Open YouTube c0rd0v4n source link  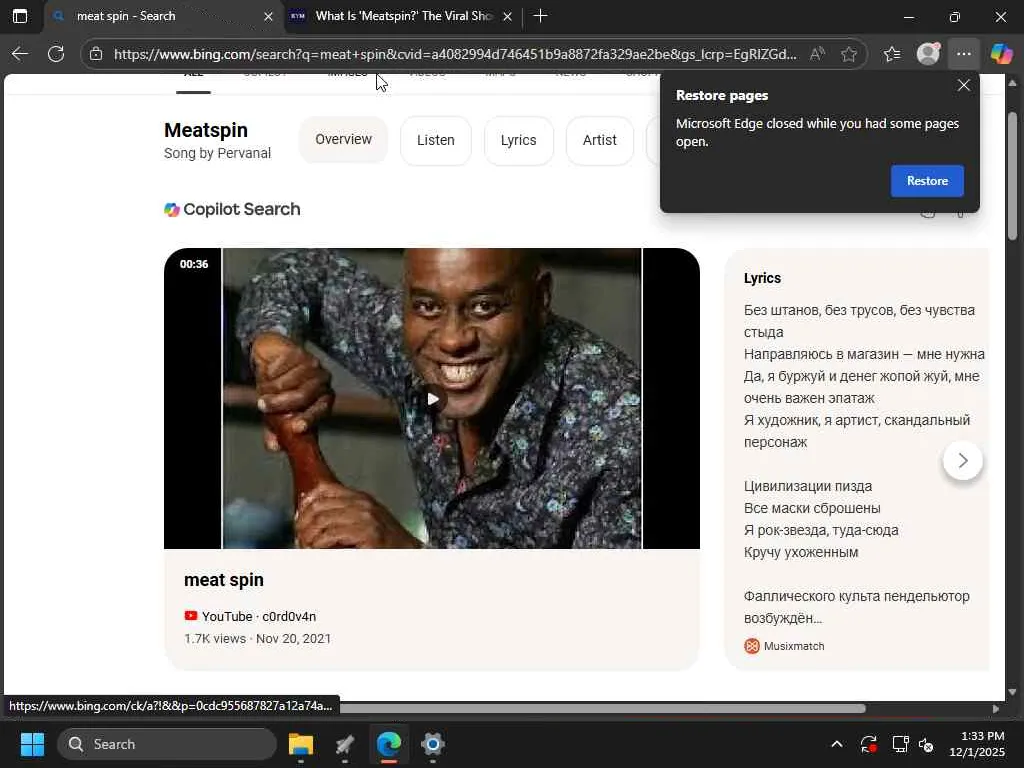pyautogui.click(x=259, y=616)
